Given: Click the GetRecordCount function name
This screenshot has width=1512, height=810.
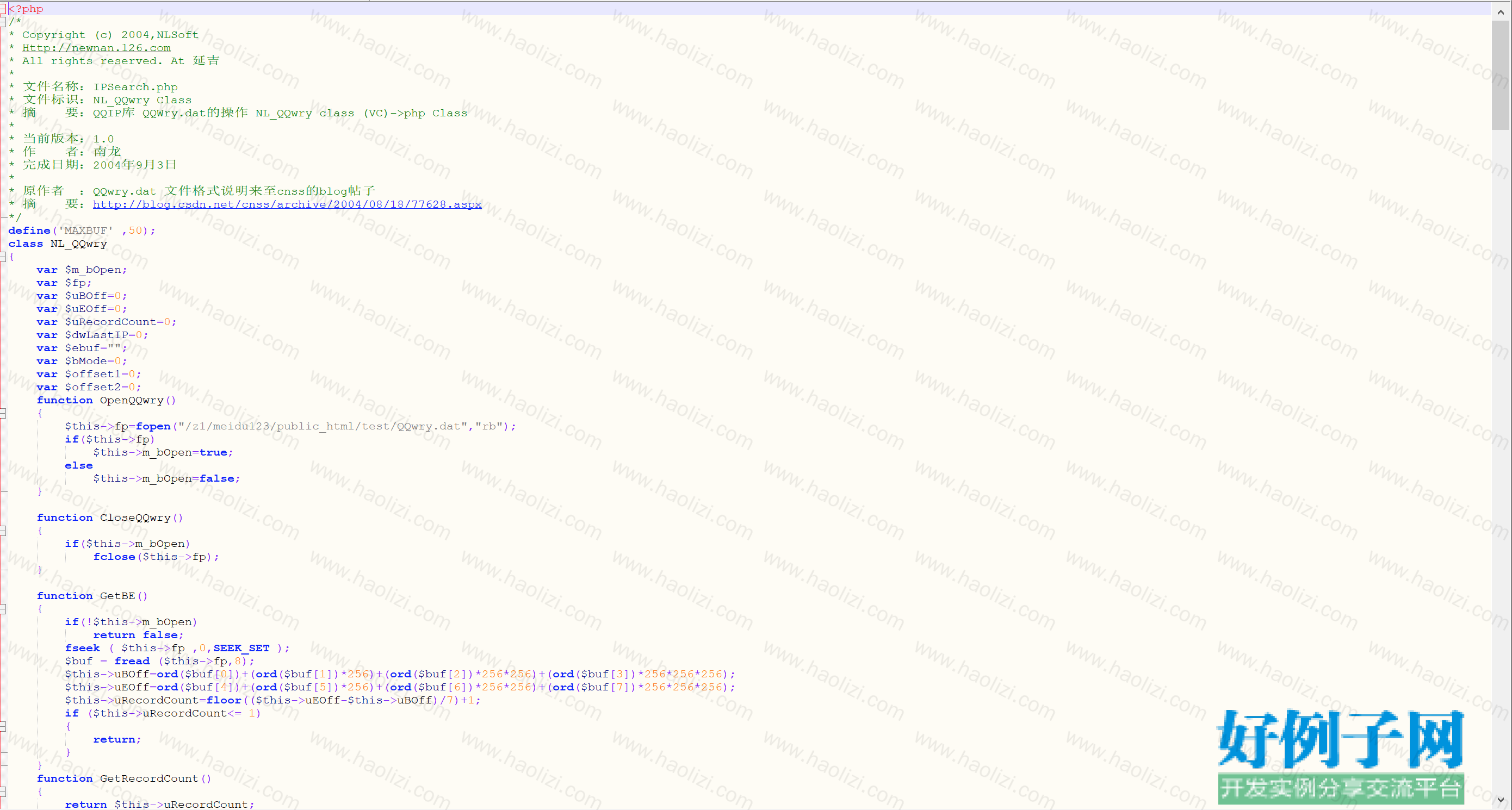Looking at the screenshot, I should (149, 778).
